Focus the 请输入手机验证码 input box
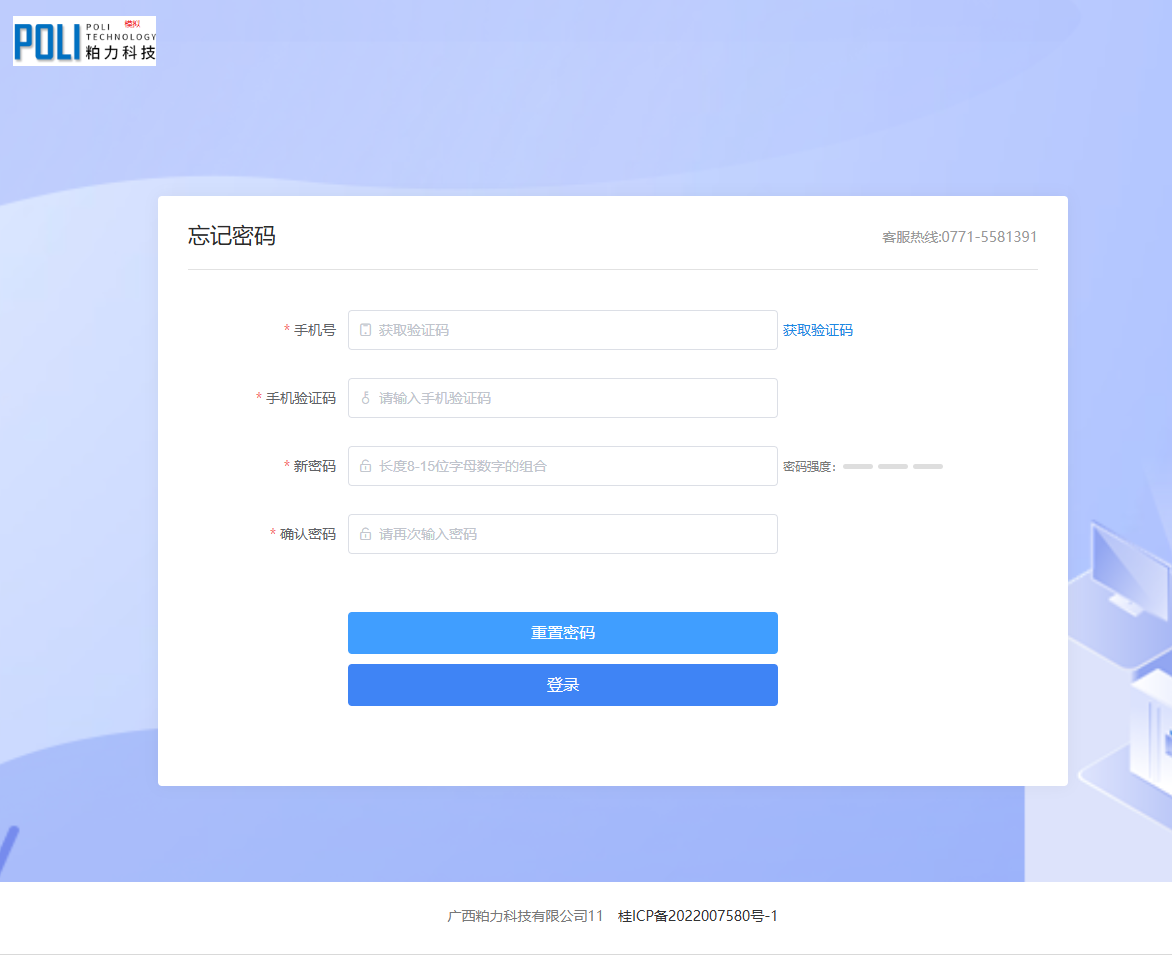Screen dimensions: 1172x955 (570, 398)
